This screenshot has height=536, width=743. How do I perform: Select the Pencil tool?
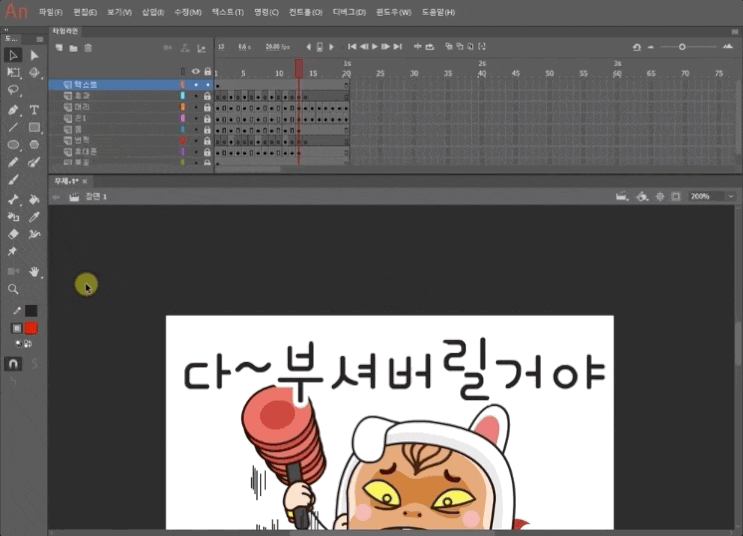(x=13, y=162)
